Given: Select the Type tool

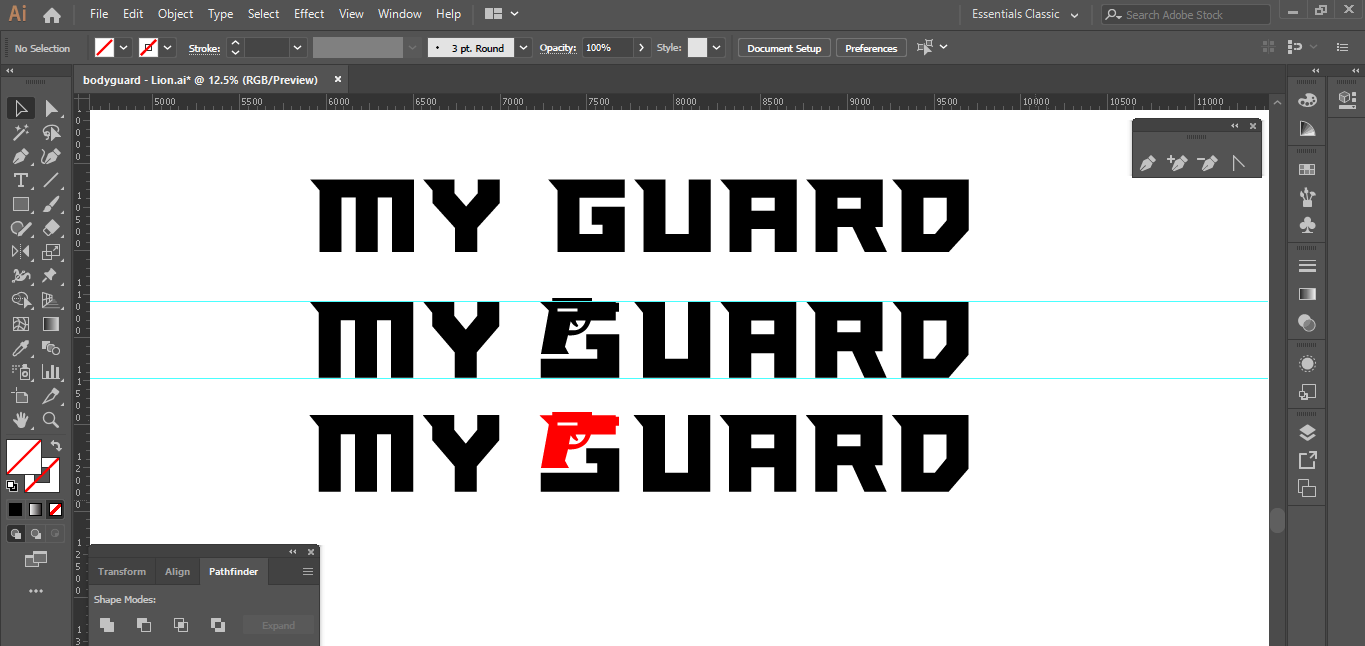Looking at the screenshot, I should pyautogui.click(x=20, y=180).
